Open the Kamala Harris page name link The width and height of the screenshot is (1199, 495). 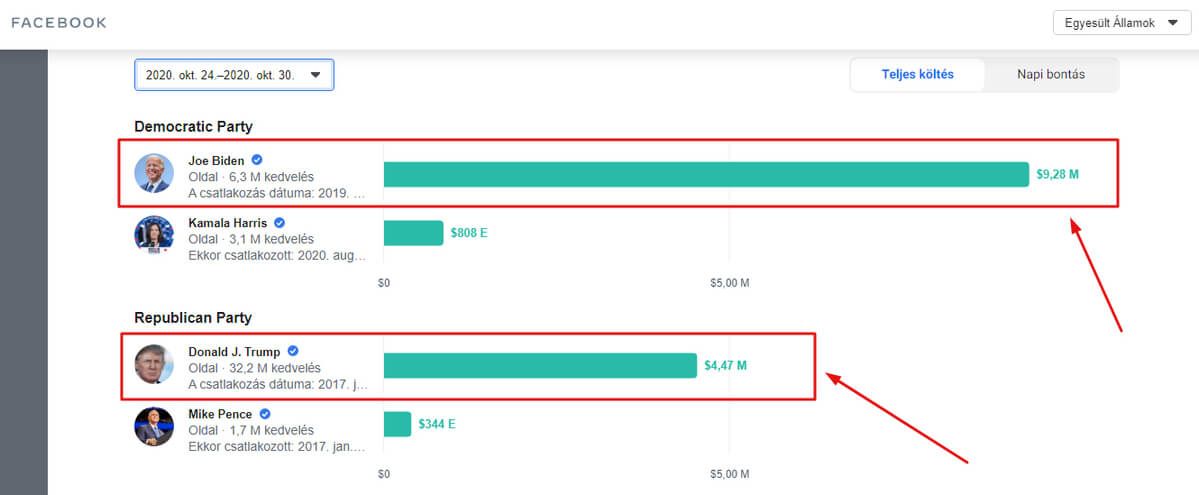(227, 223)
